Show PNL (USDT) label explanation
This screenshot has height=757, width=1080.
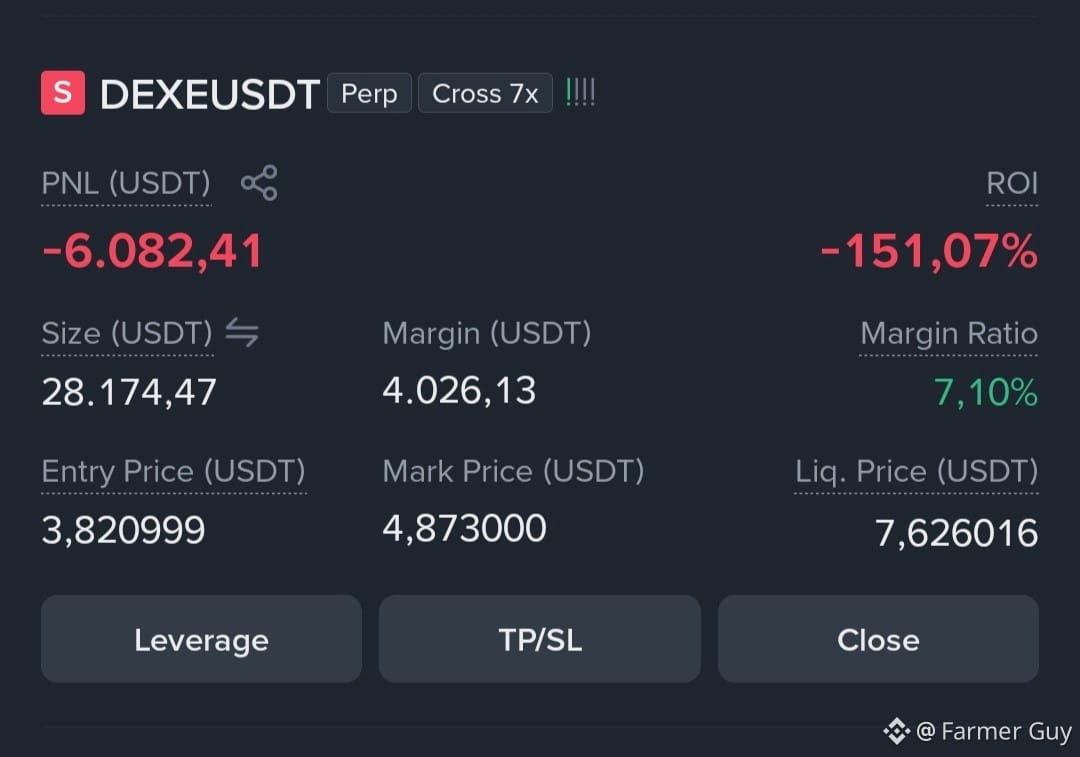(126, 183)
